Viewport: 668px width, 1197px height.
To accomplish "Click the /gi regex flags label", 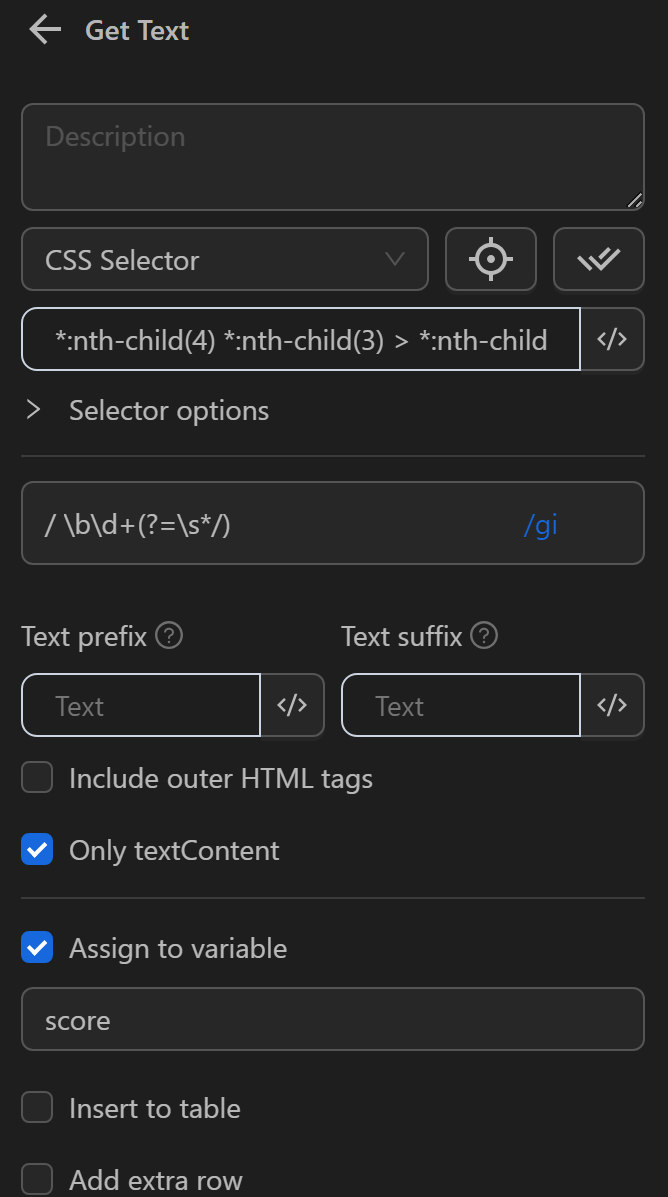I will (x=540, y=523).
